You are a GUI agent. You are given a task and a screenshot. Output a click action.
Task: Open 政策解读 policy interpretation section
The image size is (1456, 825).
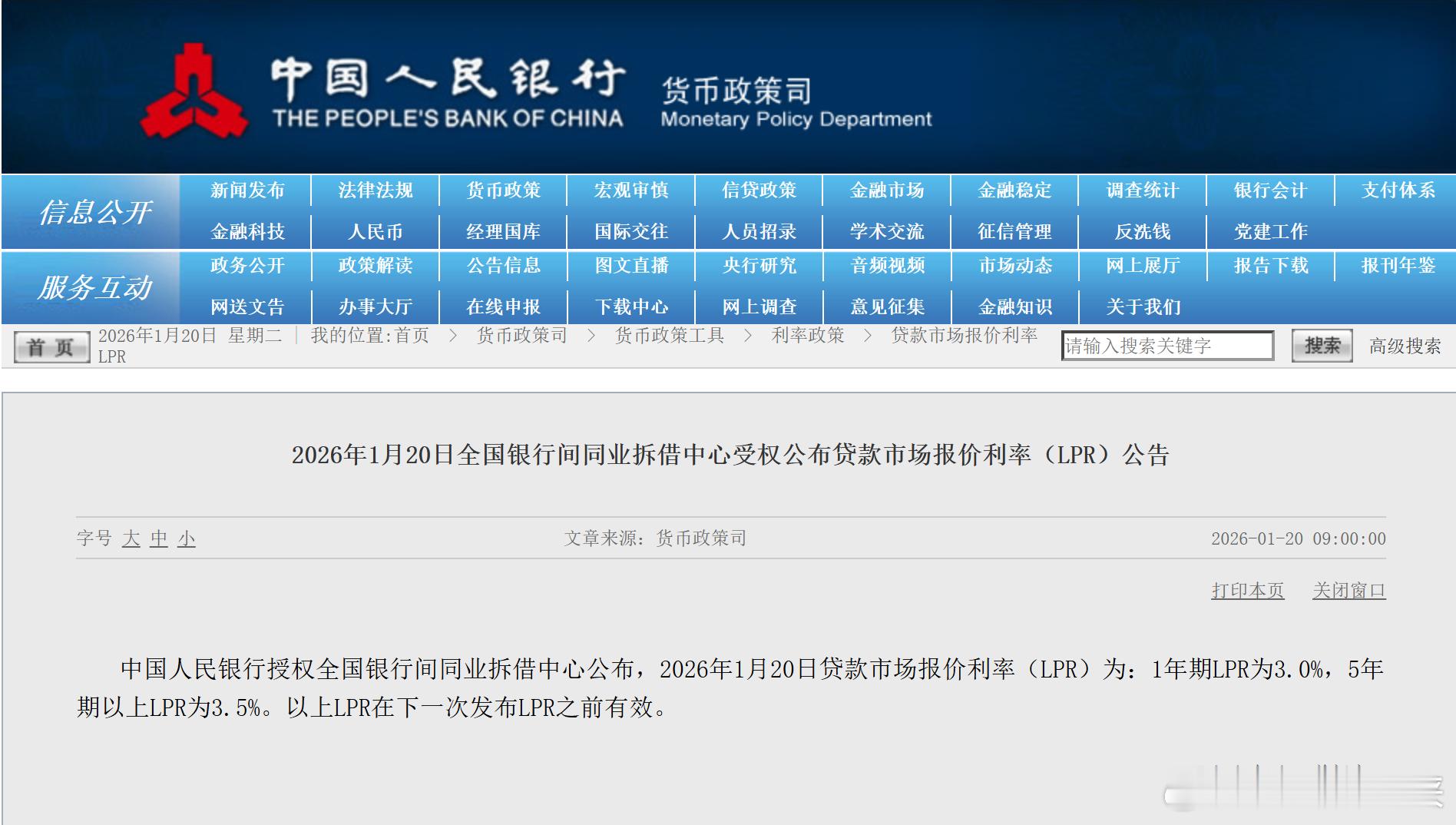click(375, 267)
